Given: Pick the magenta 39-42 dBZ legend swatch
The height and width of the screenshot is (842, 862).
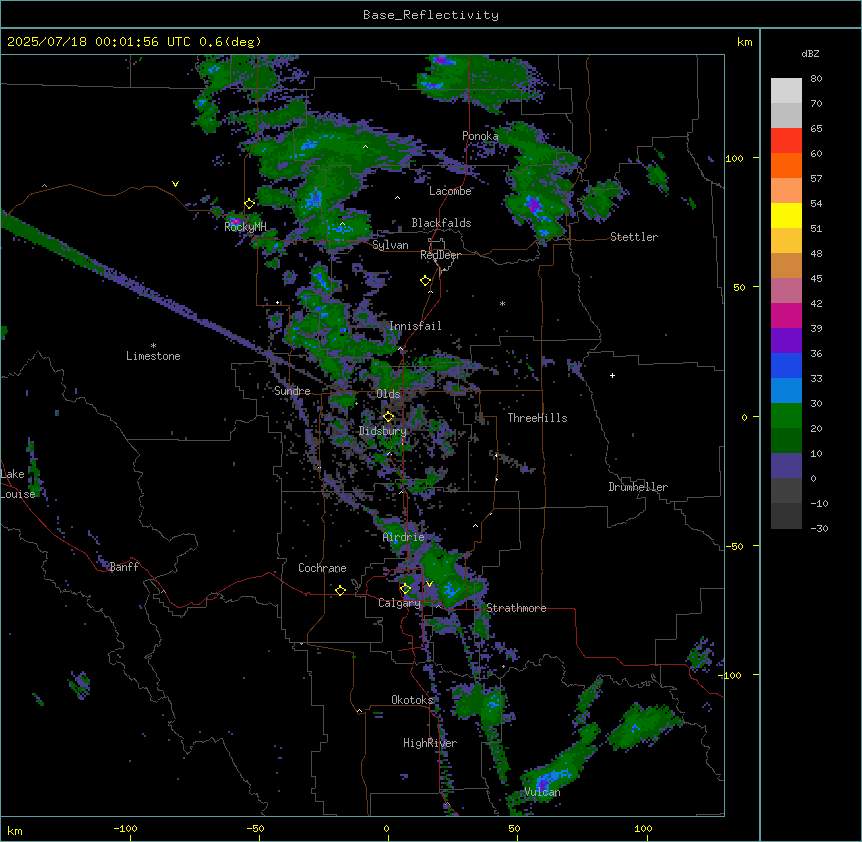Looking at the screenshot, I should pyautogui.click(x=786, y=315).
